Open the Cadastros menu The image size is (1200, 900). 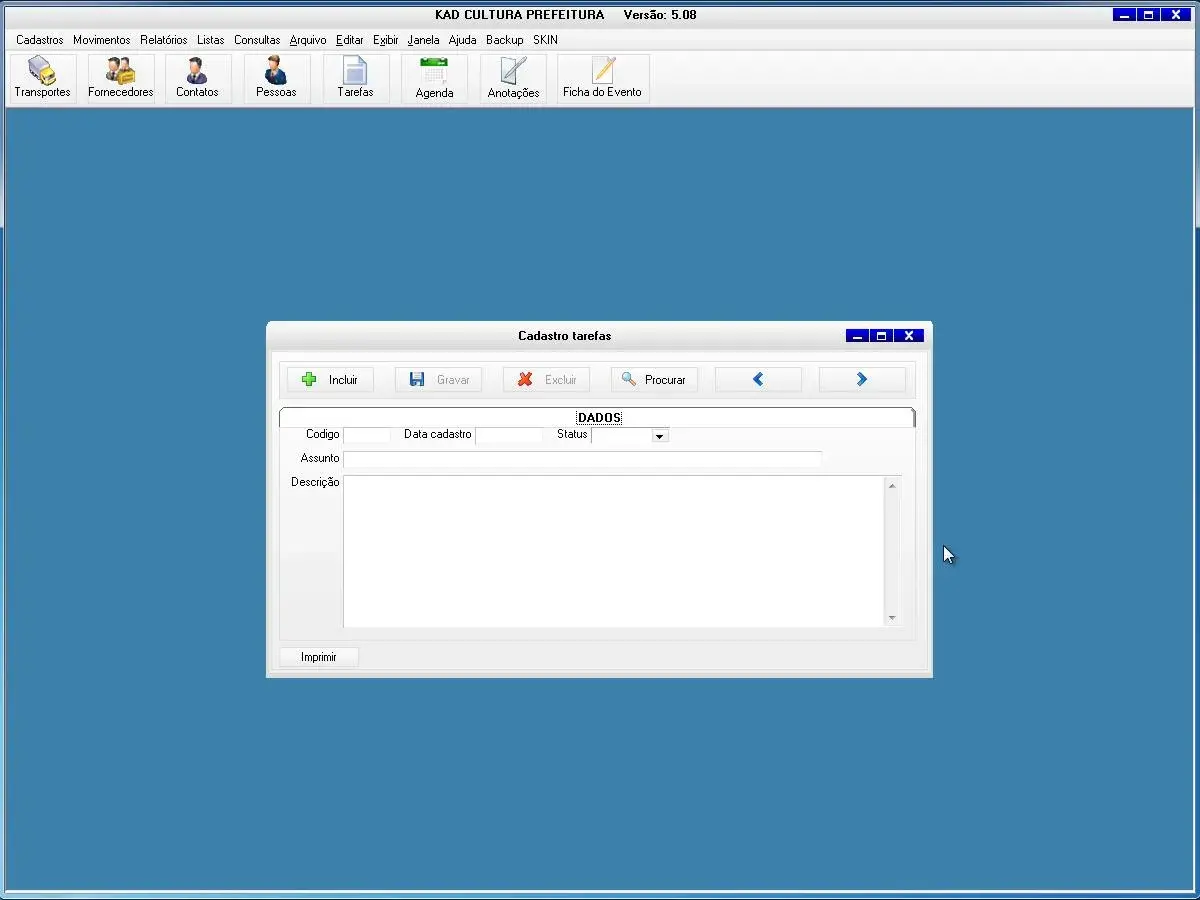(x=40, y=40)
